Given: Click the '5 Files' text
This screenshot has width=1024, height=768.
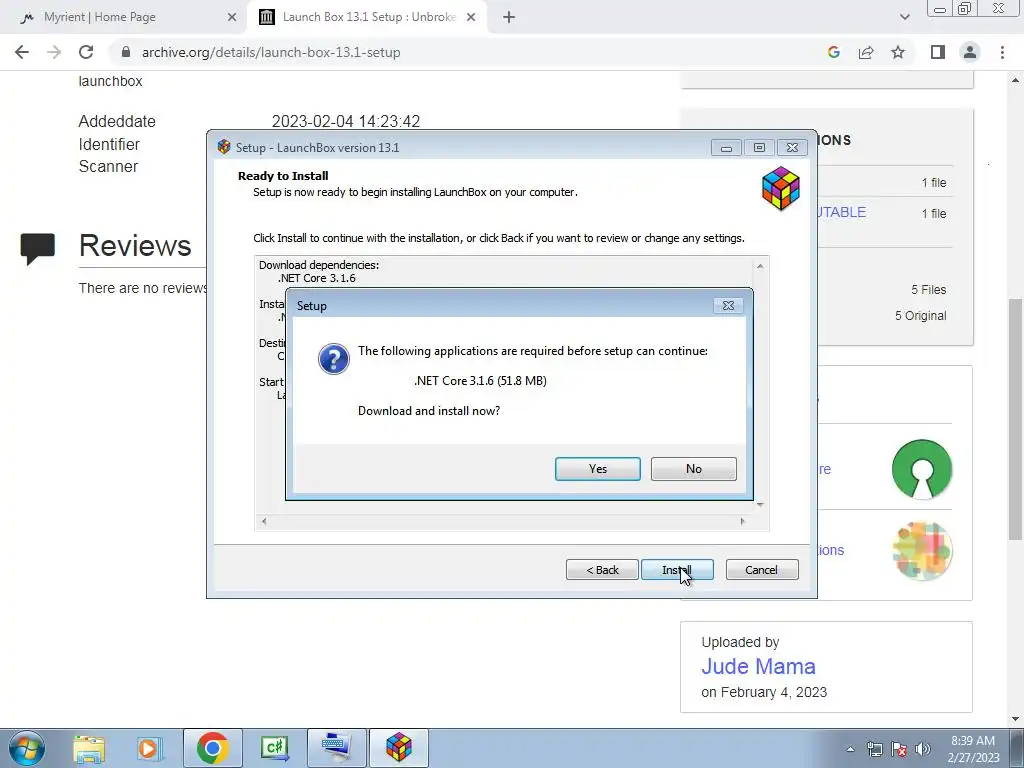Looking at the screenshot, I should click(x=929, y=290).
